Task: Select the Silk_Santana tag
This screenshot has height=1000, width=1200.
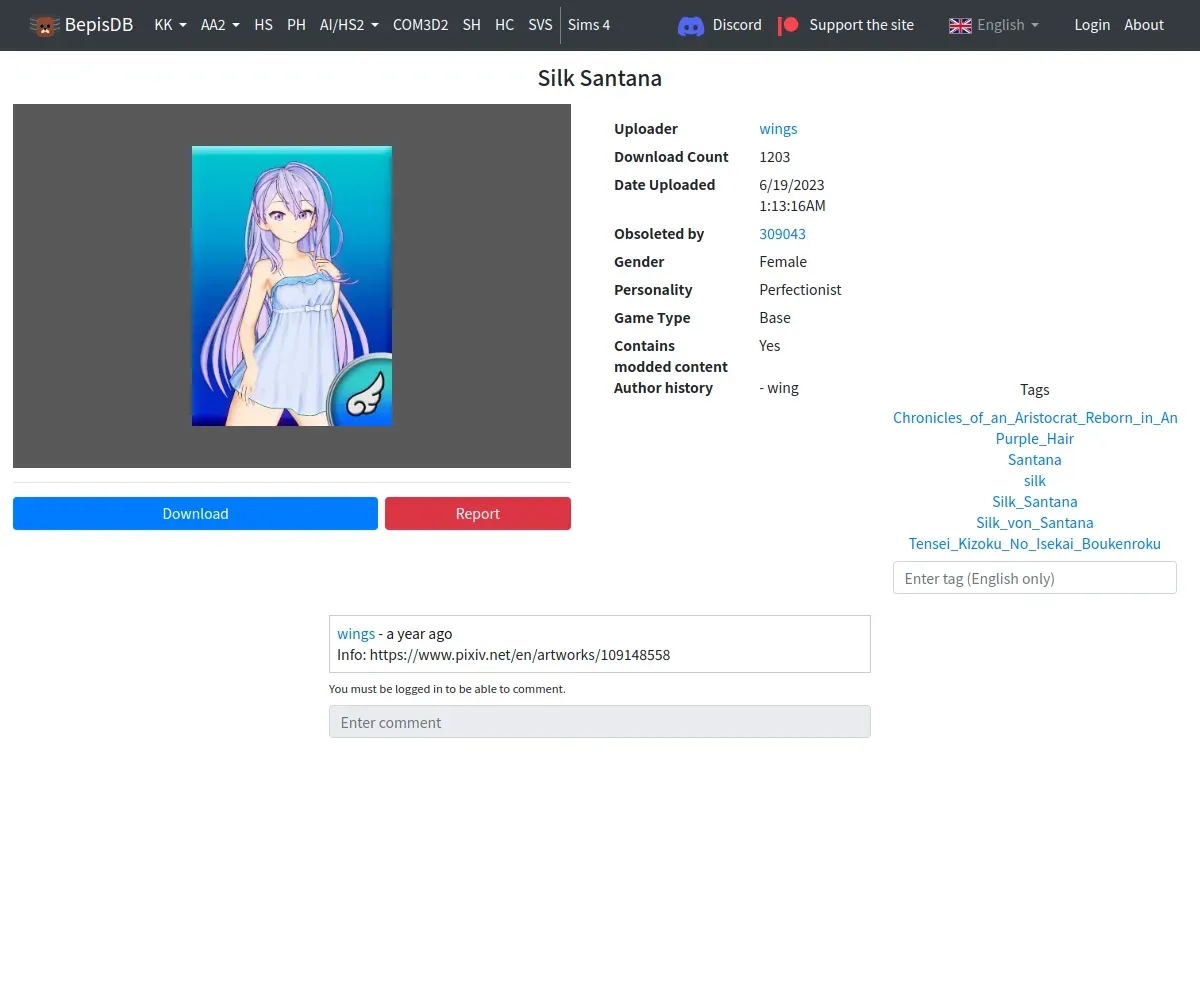Action: point(1035,502)
